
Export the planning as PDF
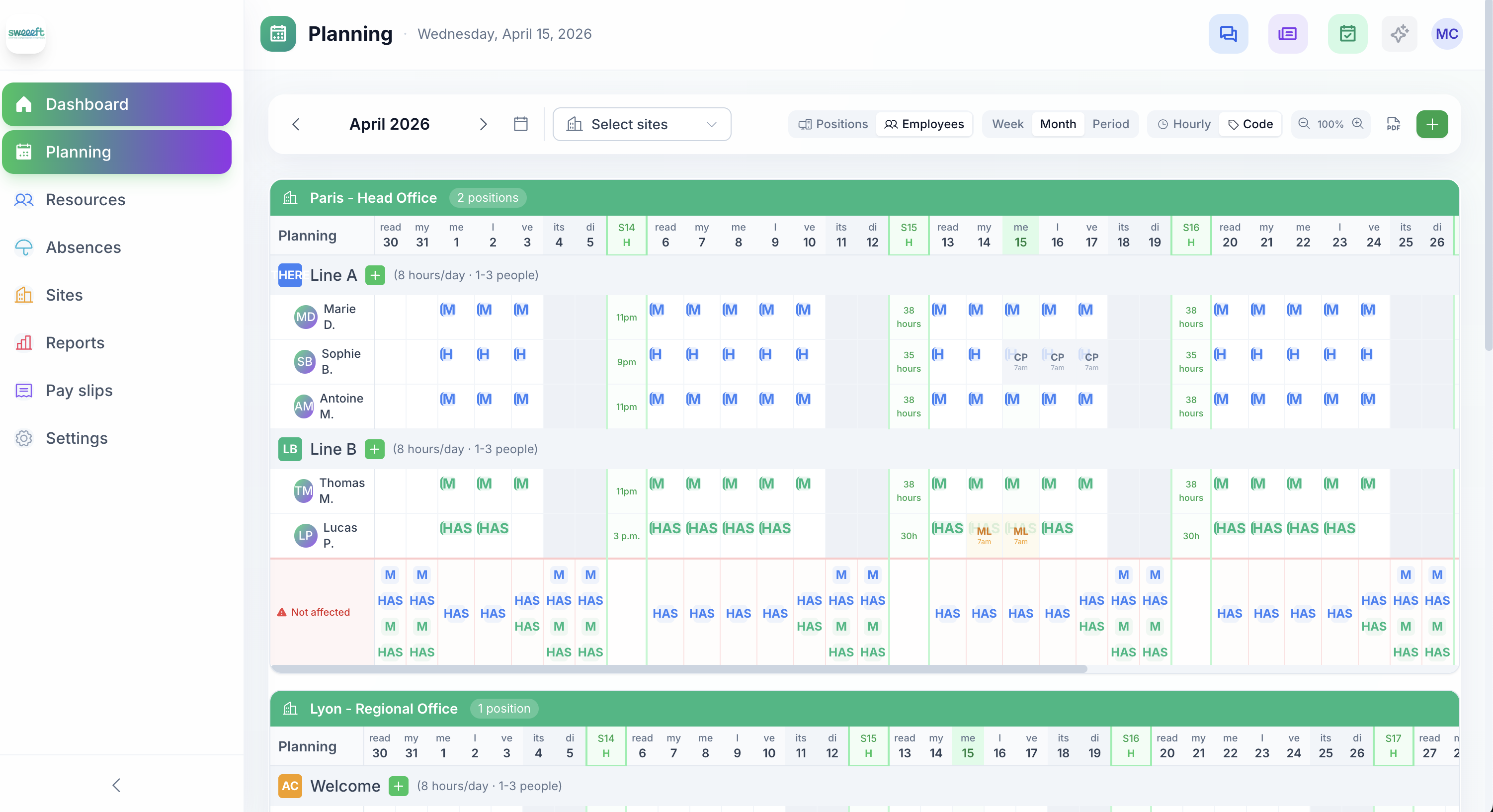click(1393, 124)
